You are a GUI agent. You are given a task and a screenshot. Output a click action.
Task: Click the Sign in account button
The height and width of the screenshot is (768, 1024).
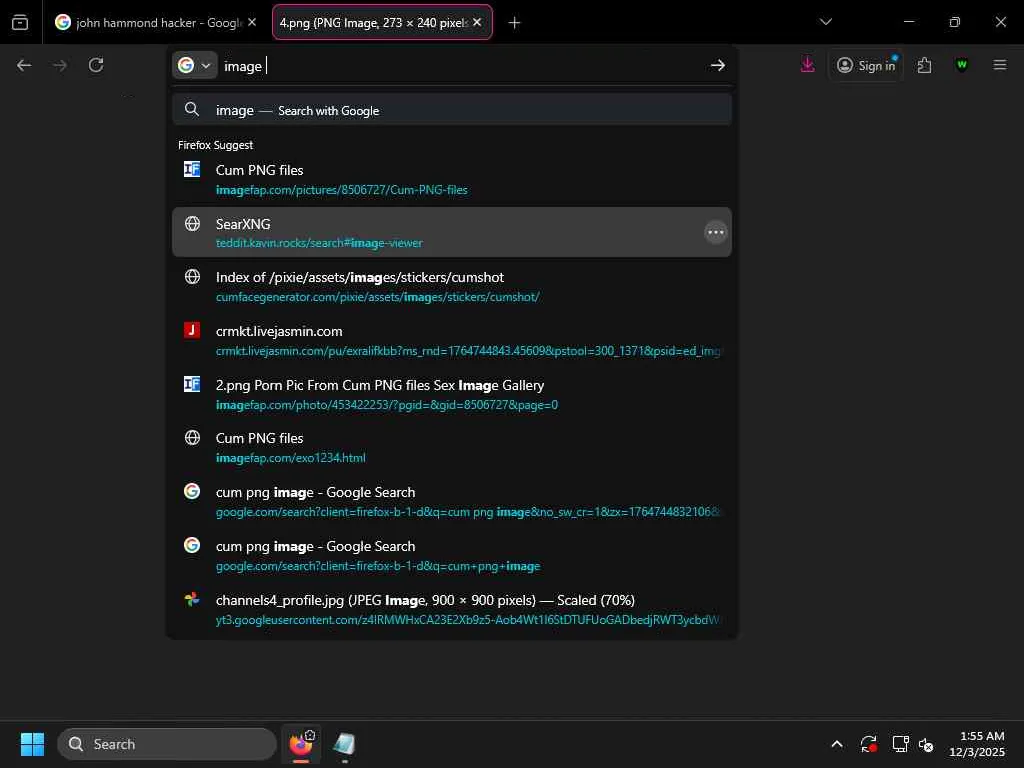point(866,65)
